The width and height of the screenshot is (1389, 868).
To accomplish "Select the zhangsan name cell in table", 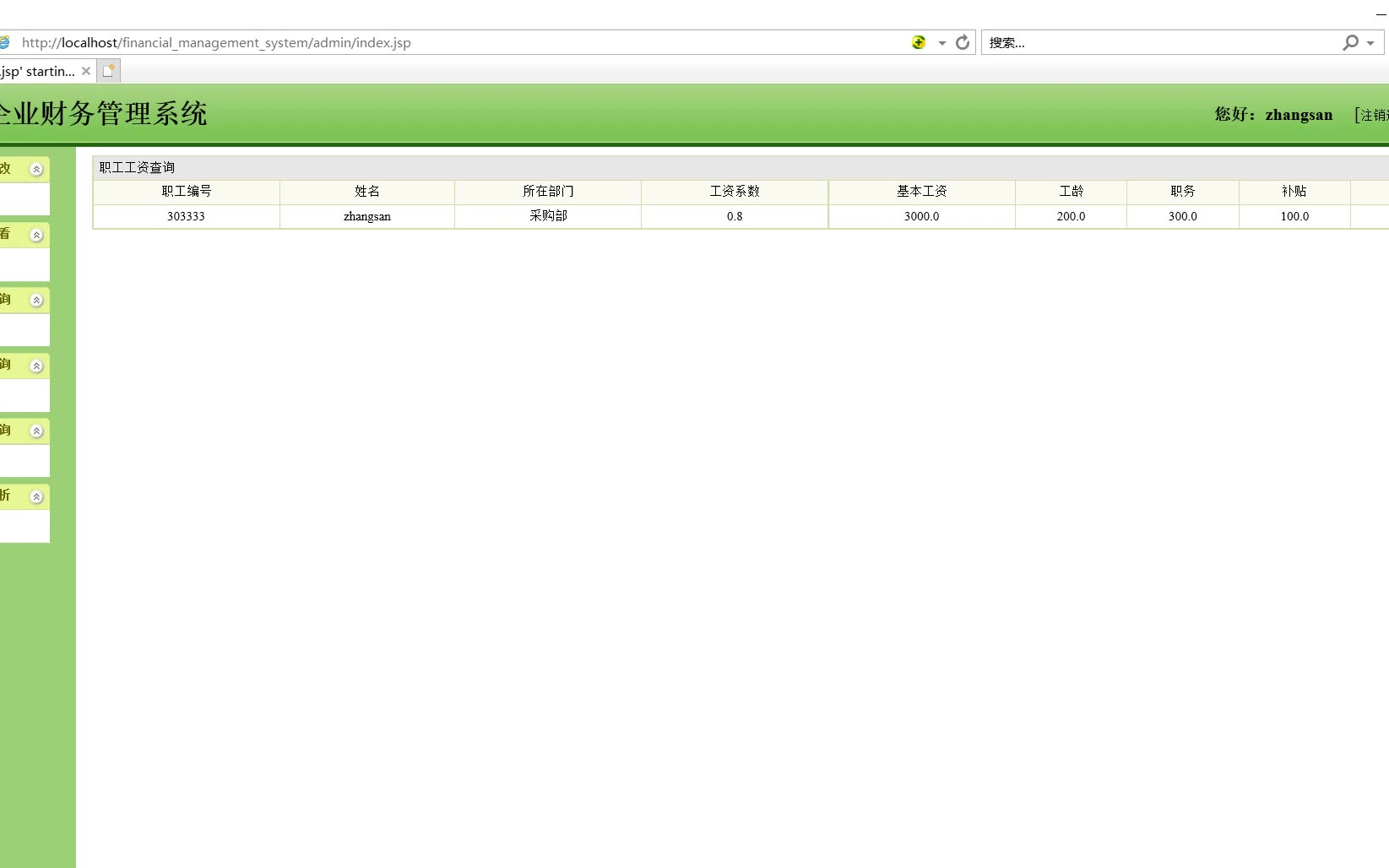I will (367, 216).
